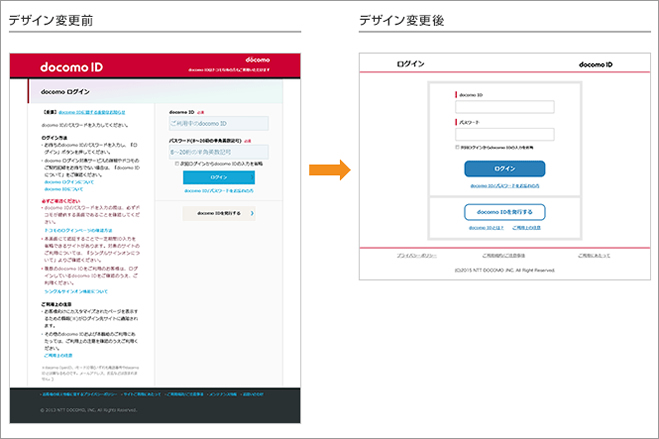Click the docomo ID logo in the new design's header
The height and width of the screenshot is (439, 659).
point(596,64)
